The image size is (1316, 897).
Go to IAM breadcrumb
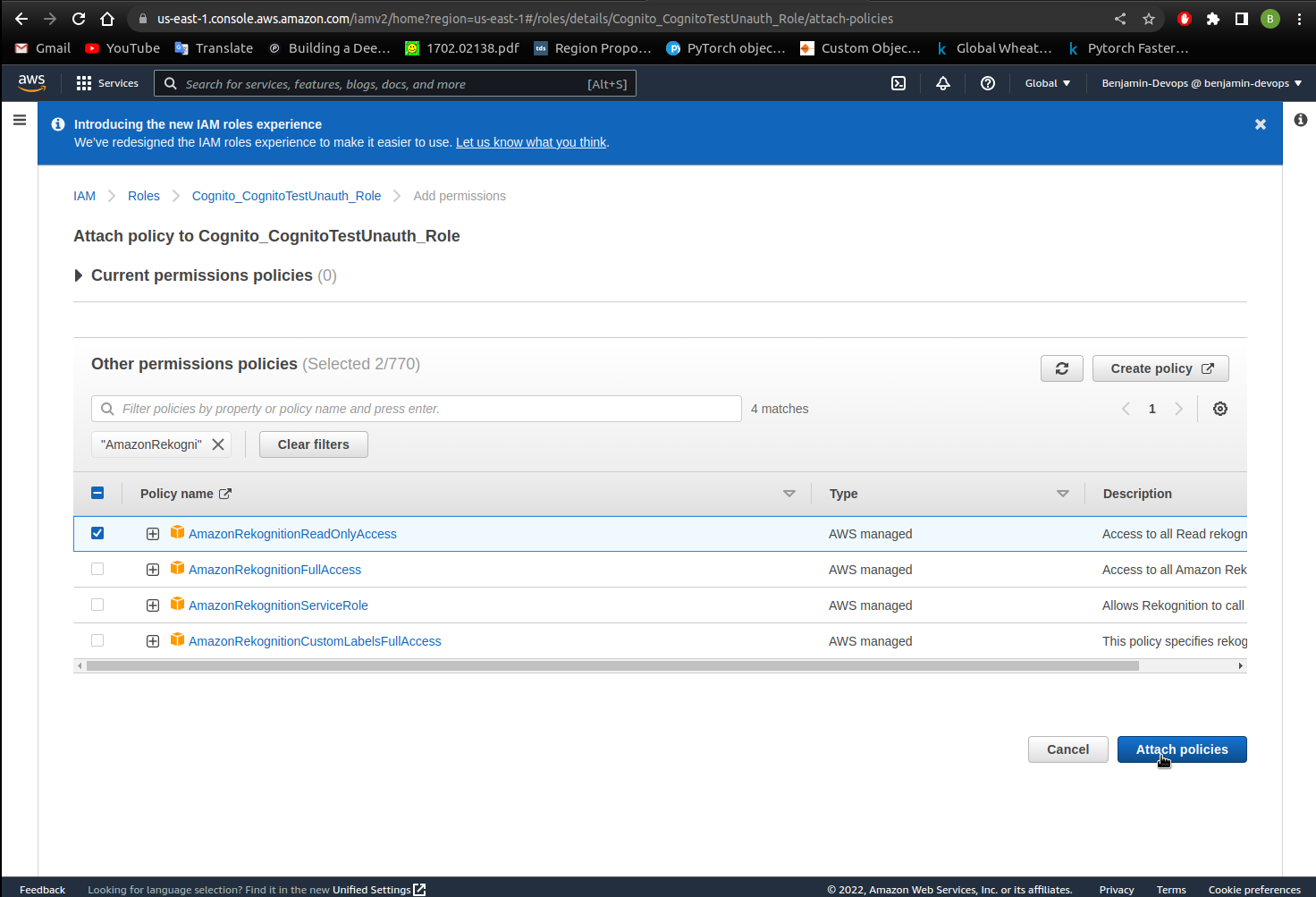click(84, 196)
